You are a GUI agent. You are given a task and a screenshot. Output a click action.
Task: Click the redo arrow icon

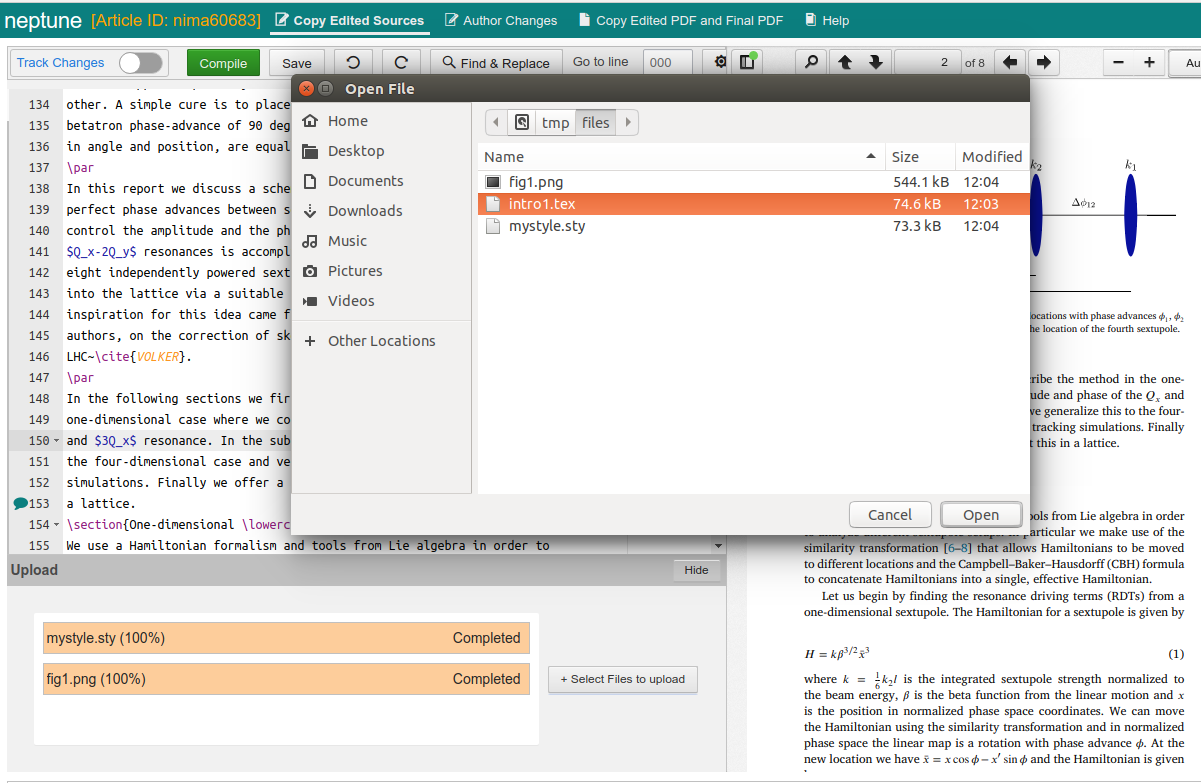point(401,63)
